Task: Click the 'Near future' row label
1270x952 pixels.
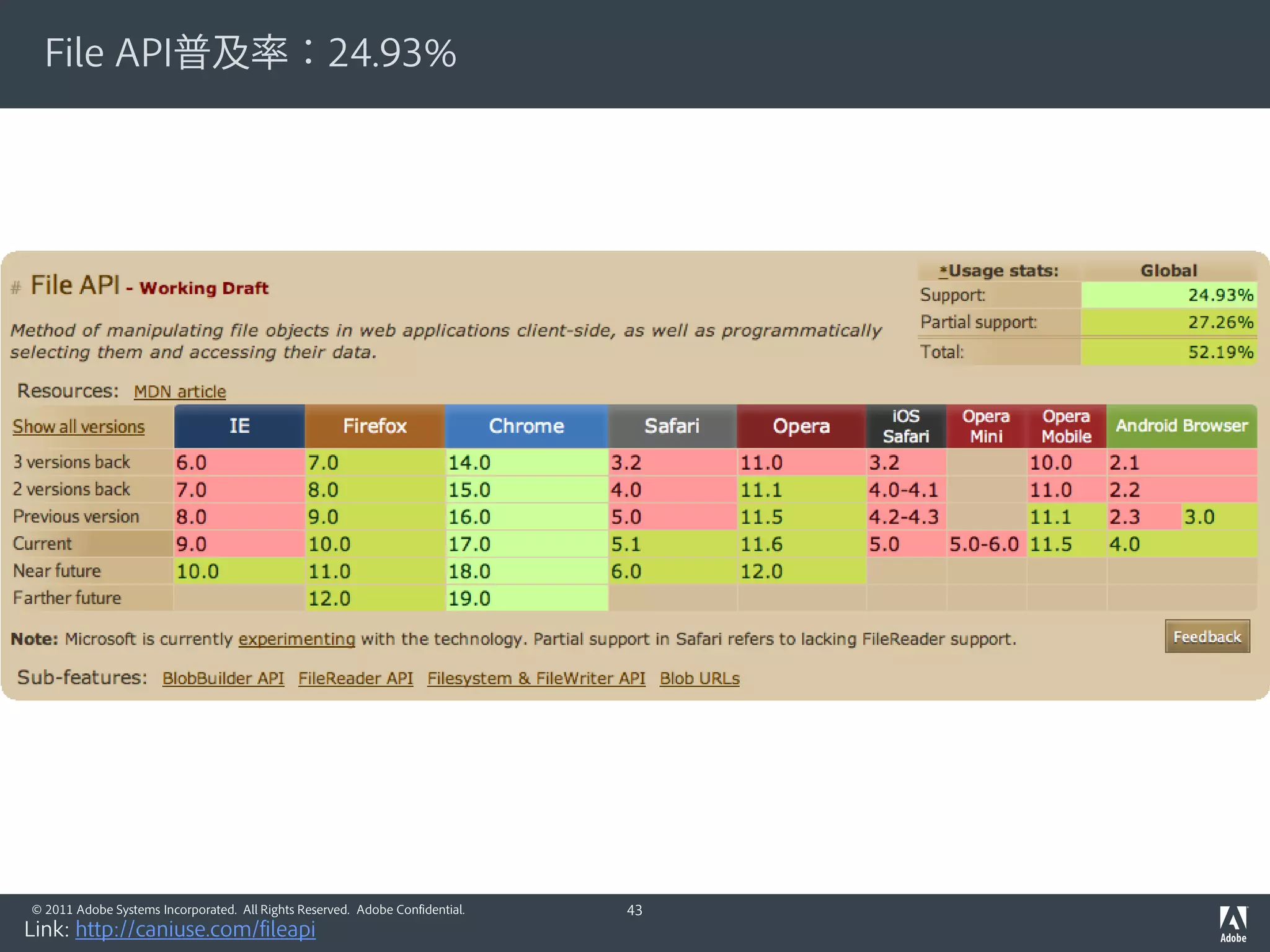Action: 56,570
